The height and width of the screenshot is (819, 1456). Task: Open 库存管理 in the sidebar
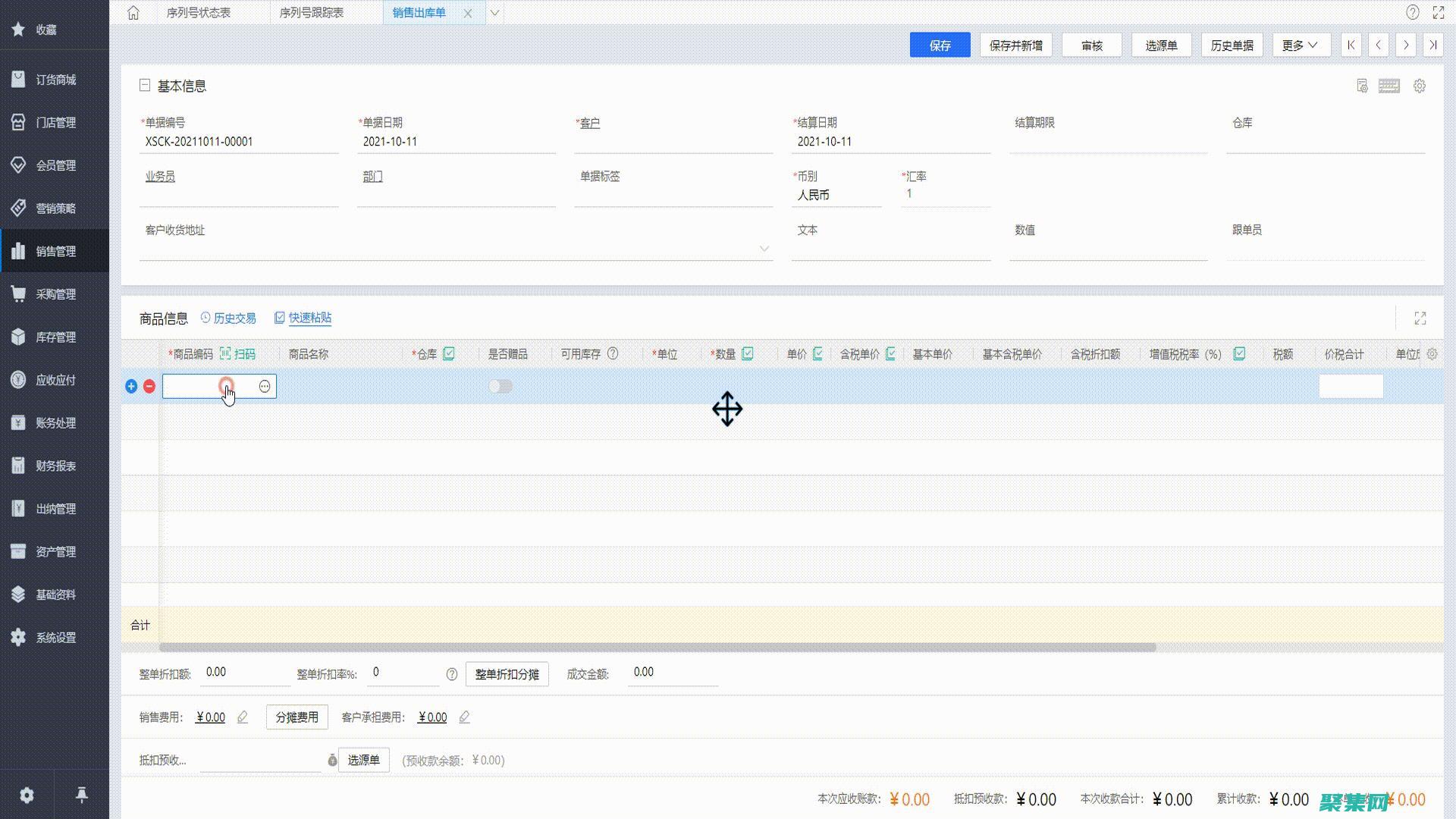click(x=55, y=337)
